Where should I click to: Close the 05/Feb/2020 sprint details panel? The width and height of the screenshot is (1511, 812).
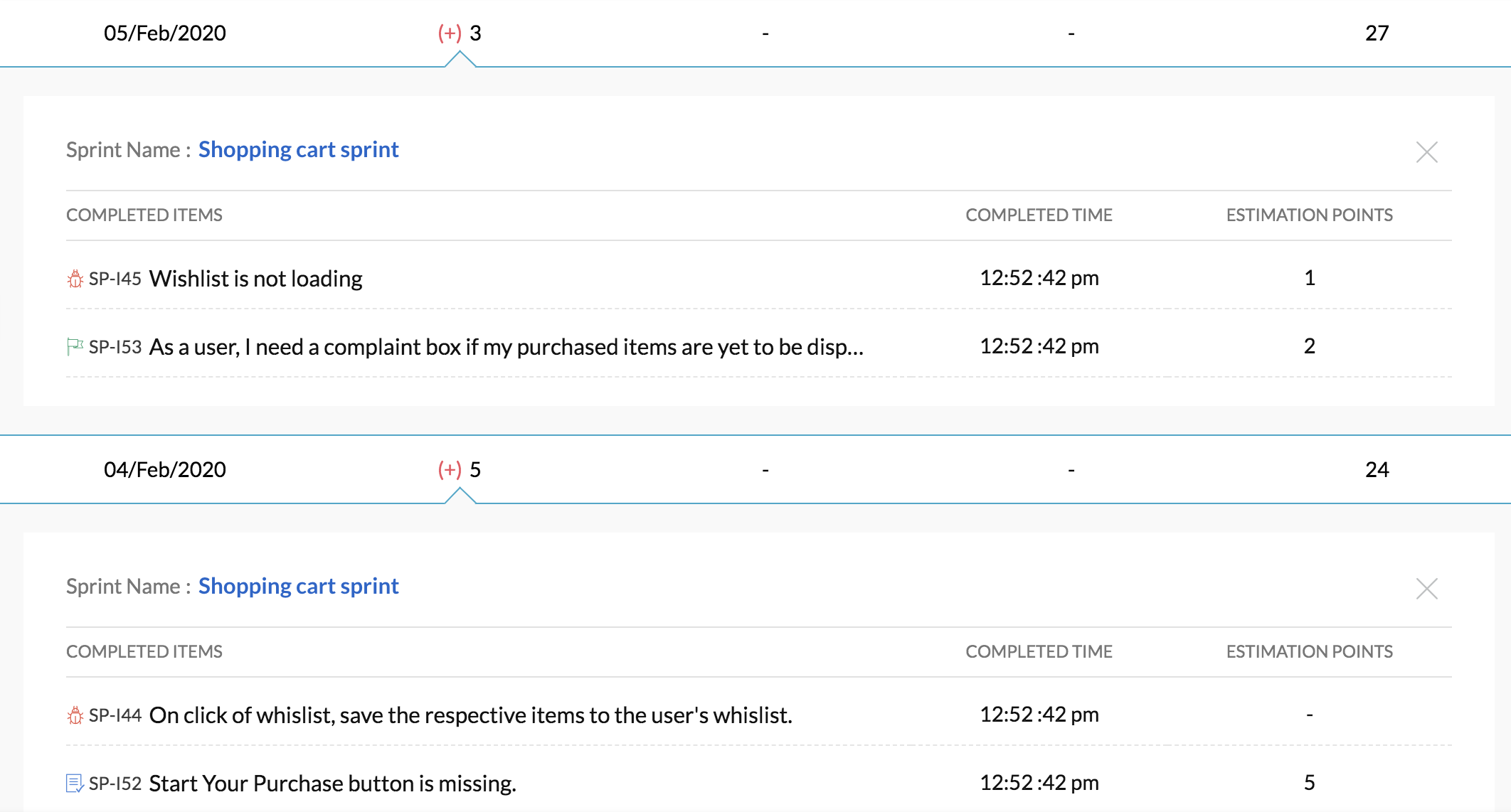1426,152
